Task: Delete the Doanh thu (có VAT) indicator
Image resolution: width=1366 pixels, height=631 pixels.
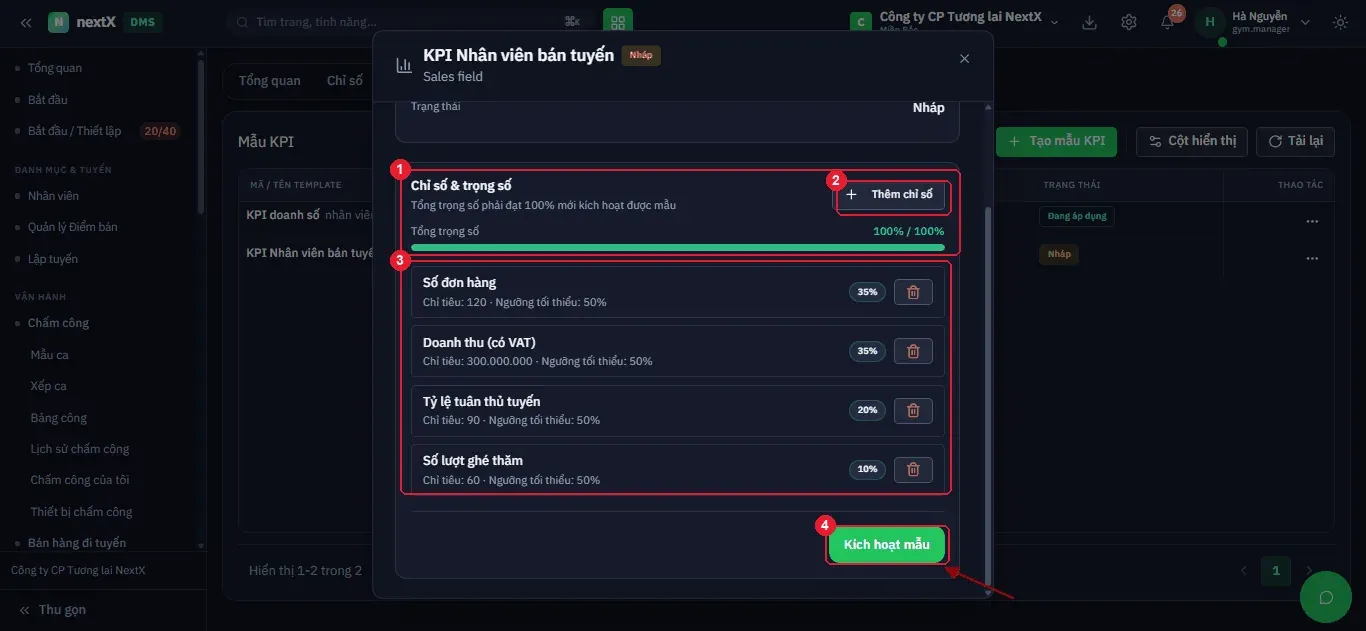Action: (x=913, y=351)
